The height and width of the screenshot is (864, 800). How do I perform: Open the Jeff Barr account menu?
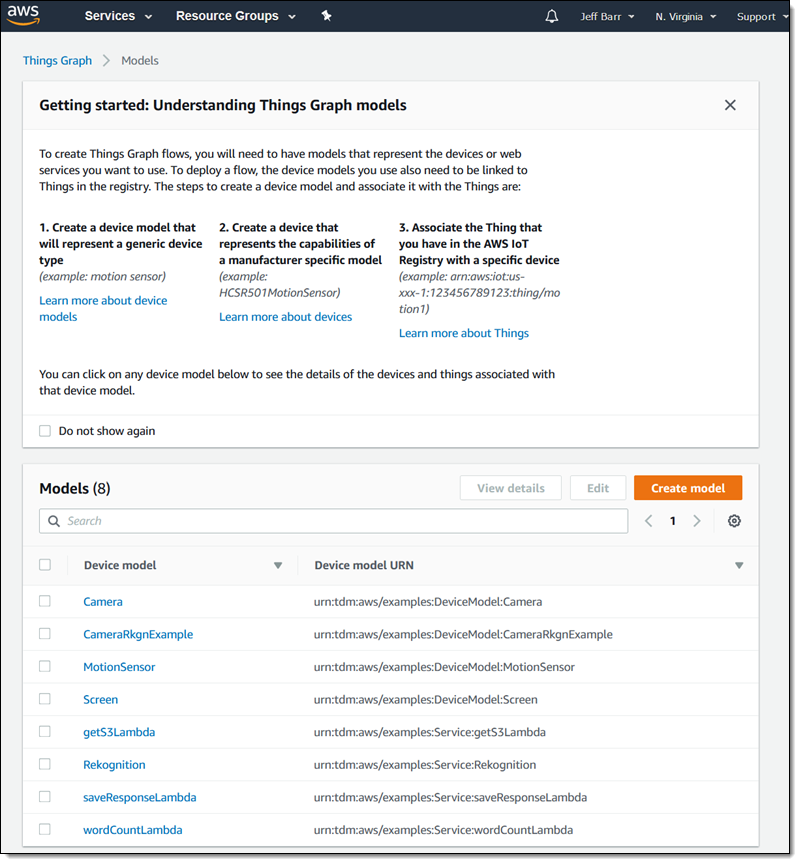pyautogui.click(x=607, y=17)
